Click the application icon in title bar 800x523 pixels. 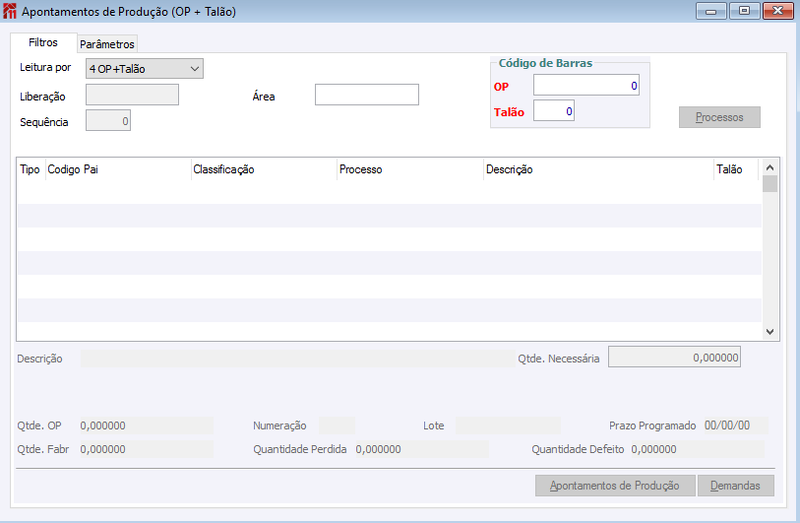[10, 11]
